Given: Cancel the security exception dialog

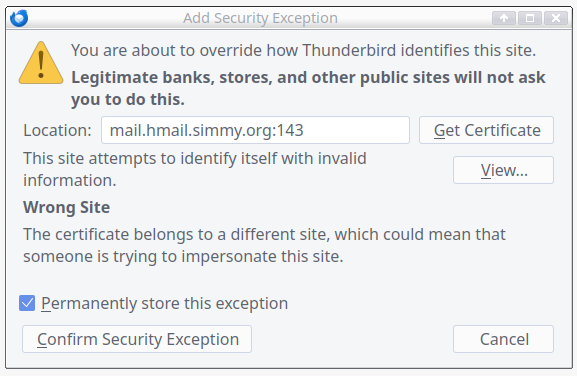Looking at the screenshot, I should click(503, 339).
